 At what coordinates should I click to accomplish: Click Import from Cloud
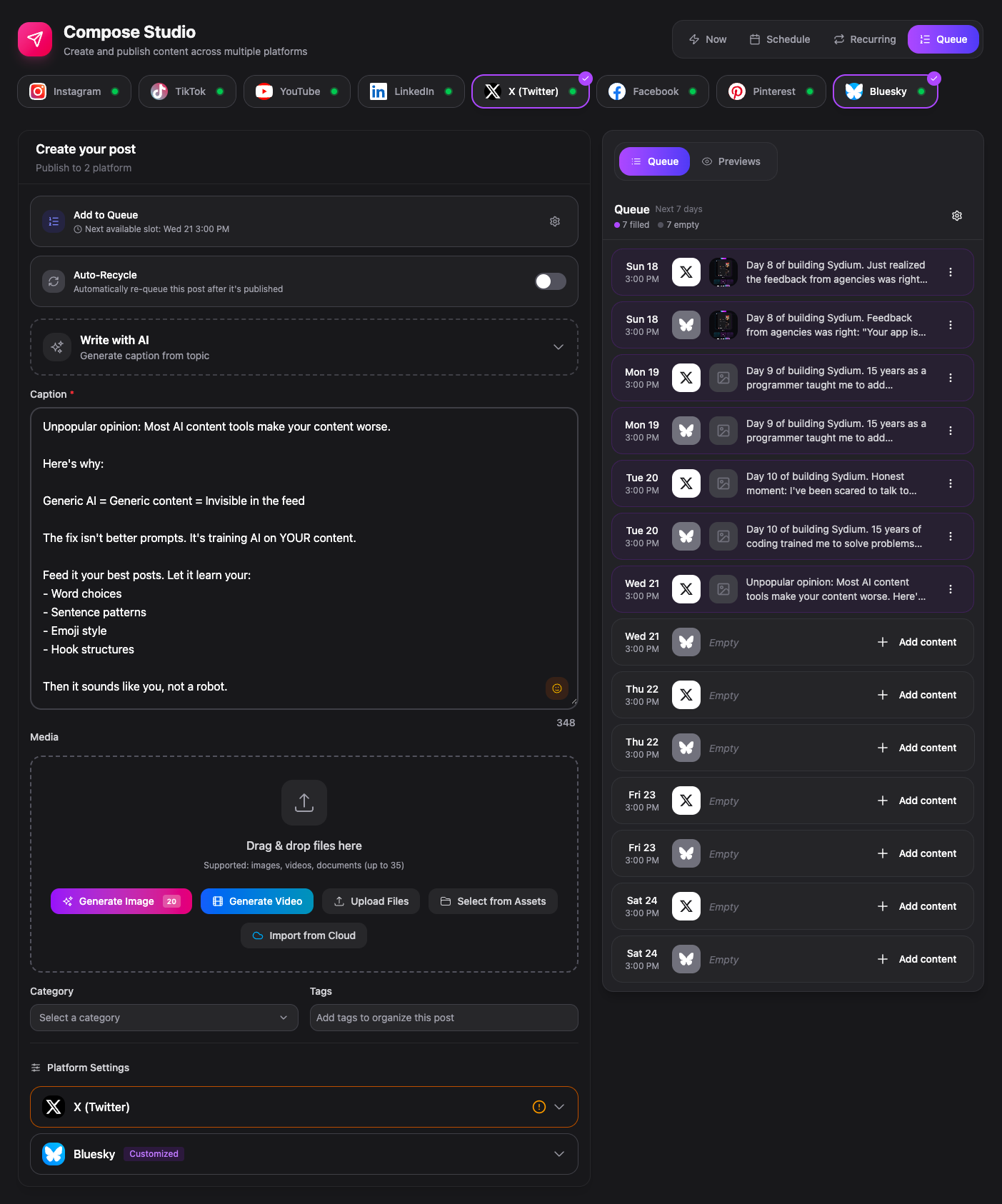coord(304,935)
